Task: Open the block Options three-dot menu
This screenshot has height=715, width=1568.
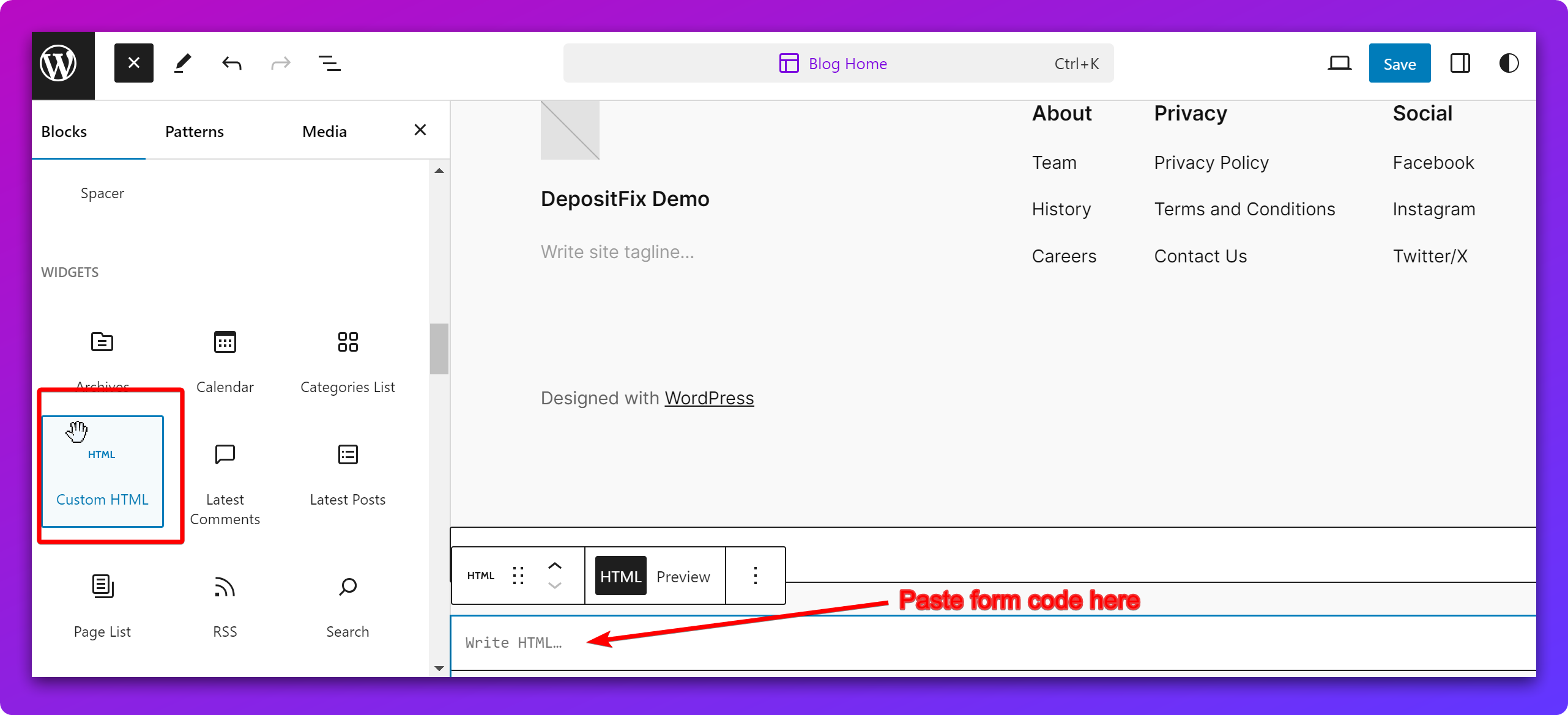Action: pos(756,576)
